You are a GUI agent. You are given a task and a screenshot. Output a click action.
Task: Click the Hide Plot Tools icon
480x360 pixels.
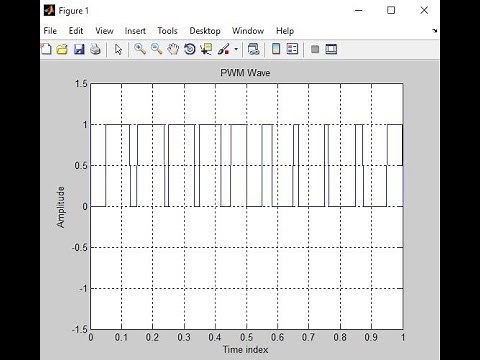click(315, 49)
